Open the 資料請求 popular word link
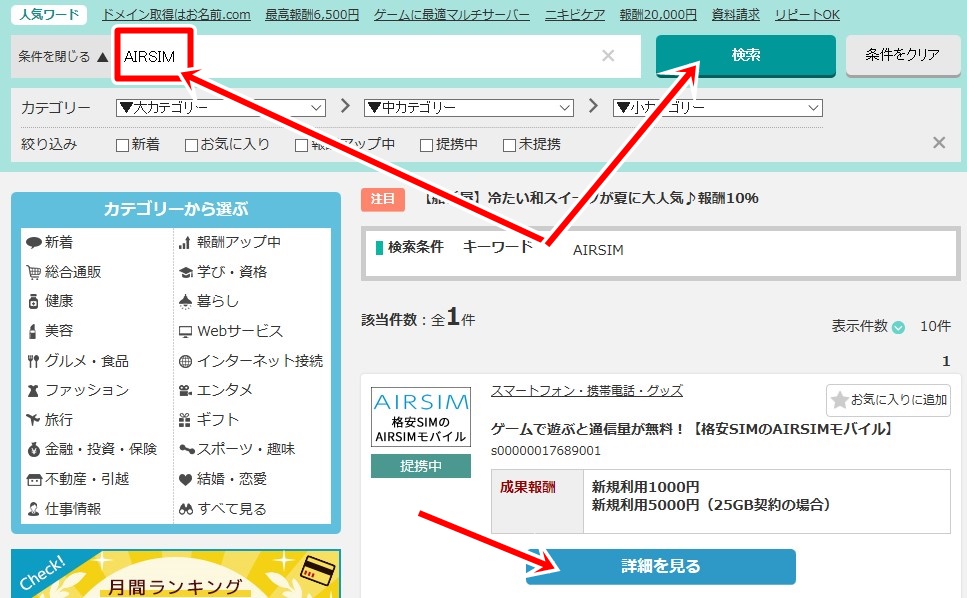 (x=736, y=15)
